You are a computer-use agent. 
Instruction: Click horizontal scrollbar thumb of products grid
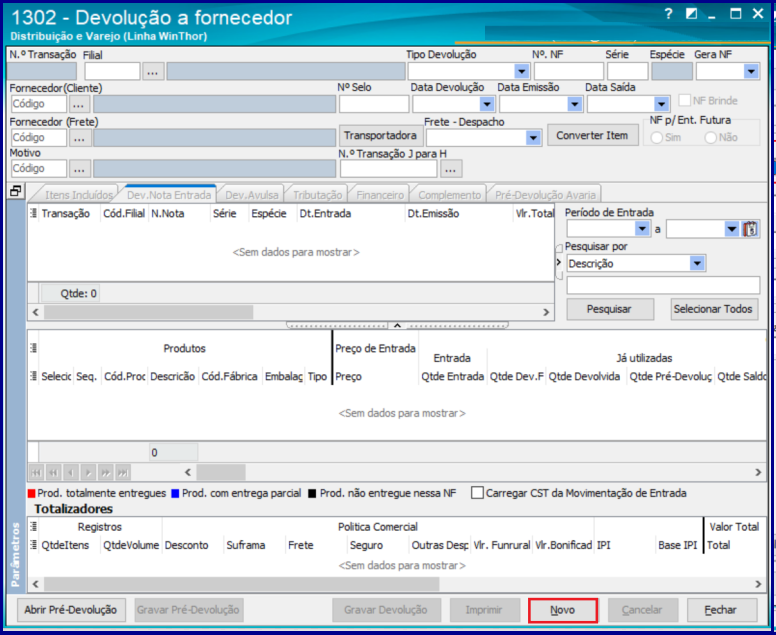[x=221, y=472]
